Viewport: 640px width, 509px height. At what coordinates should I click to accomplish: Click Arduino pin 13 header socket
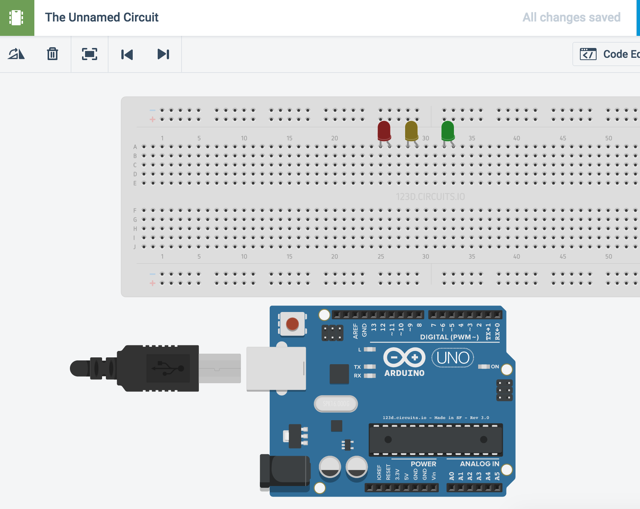tap(373, 315)
